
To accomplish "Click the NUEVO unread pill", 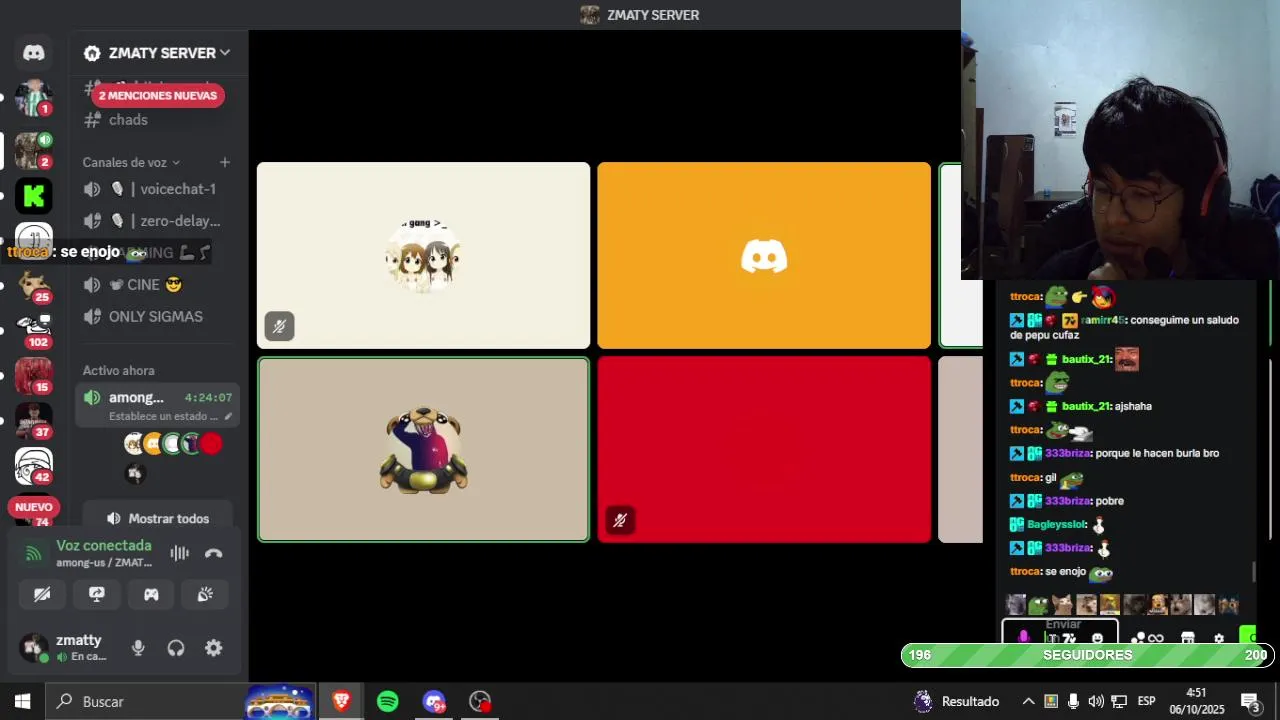I will coord(34,507).
